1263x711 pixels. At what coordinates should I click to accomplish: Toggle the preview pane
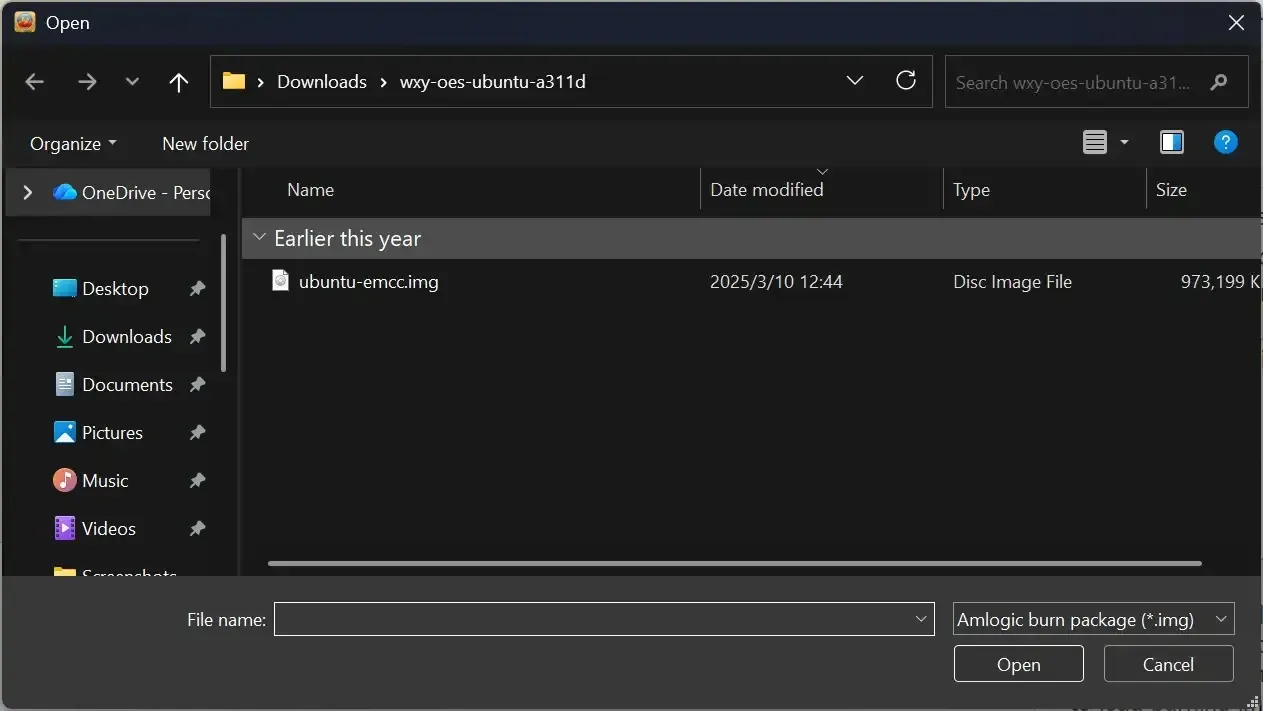[1172, 143]
